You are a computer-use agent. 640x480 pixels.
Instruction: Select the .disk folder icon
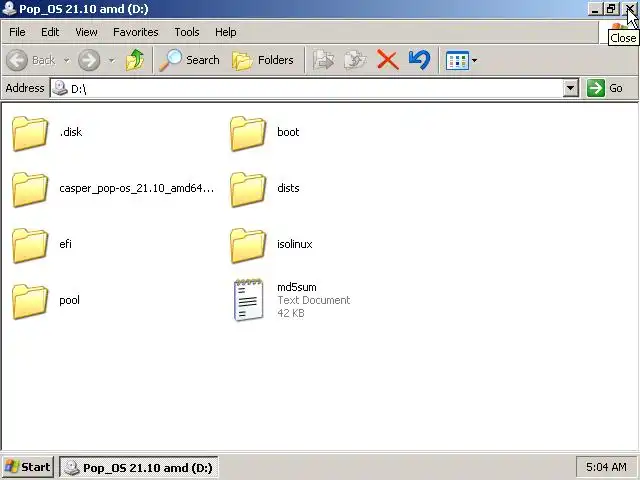[30, 133]
